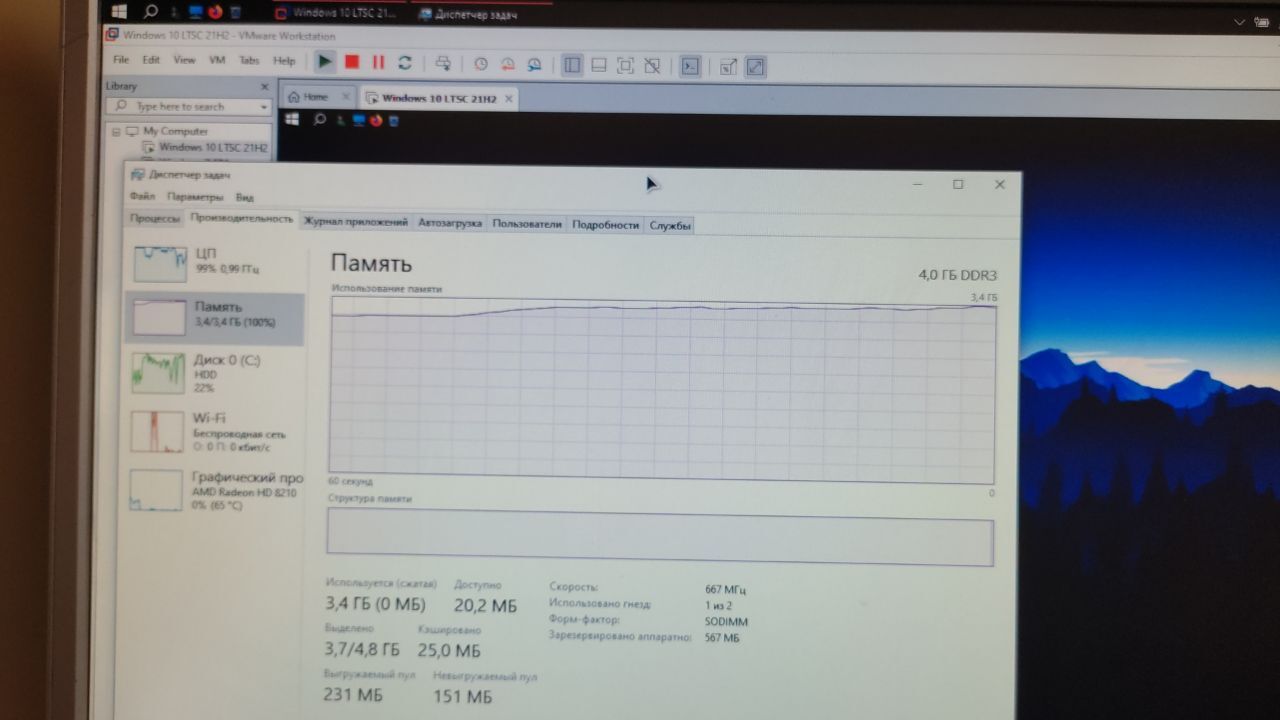
Task: Collapse the My Computer tree node
Action: 115,131
